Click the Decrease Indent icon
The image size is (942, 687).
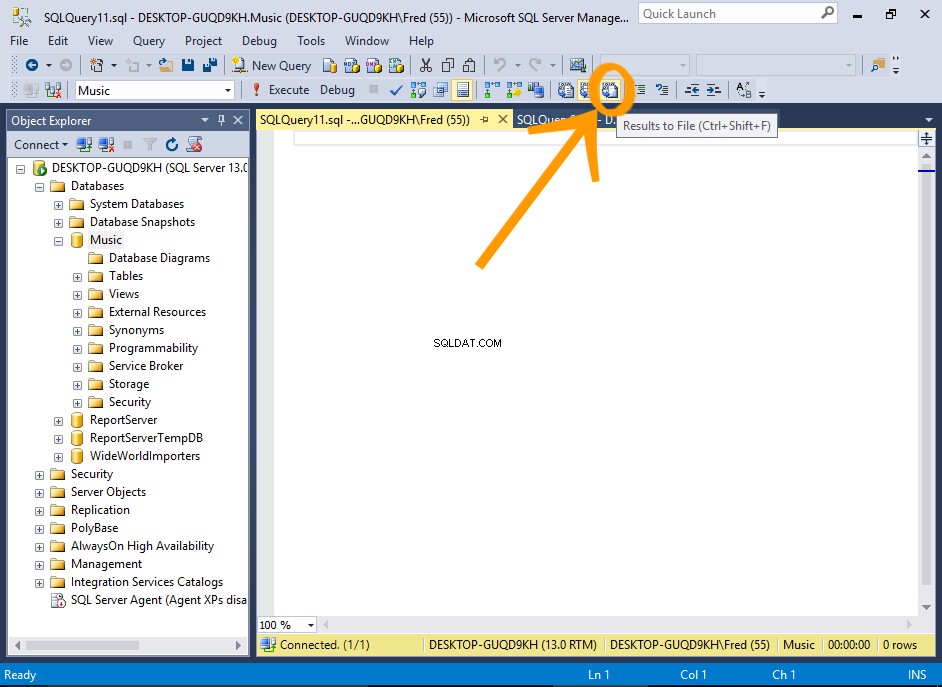[692, 90]
